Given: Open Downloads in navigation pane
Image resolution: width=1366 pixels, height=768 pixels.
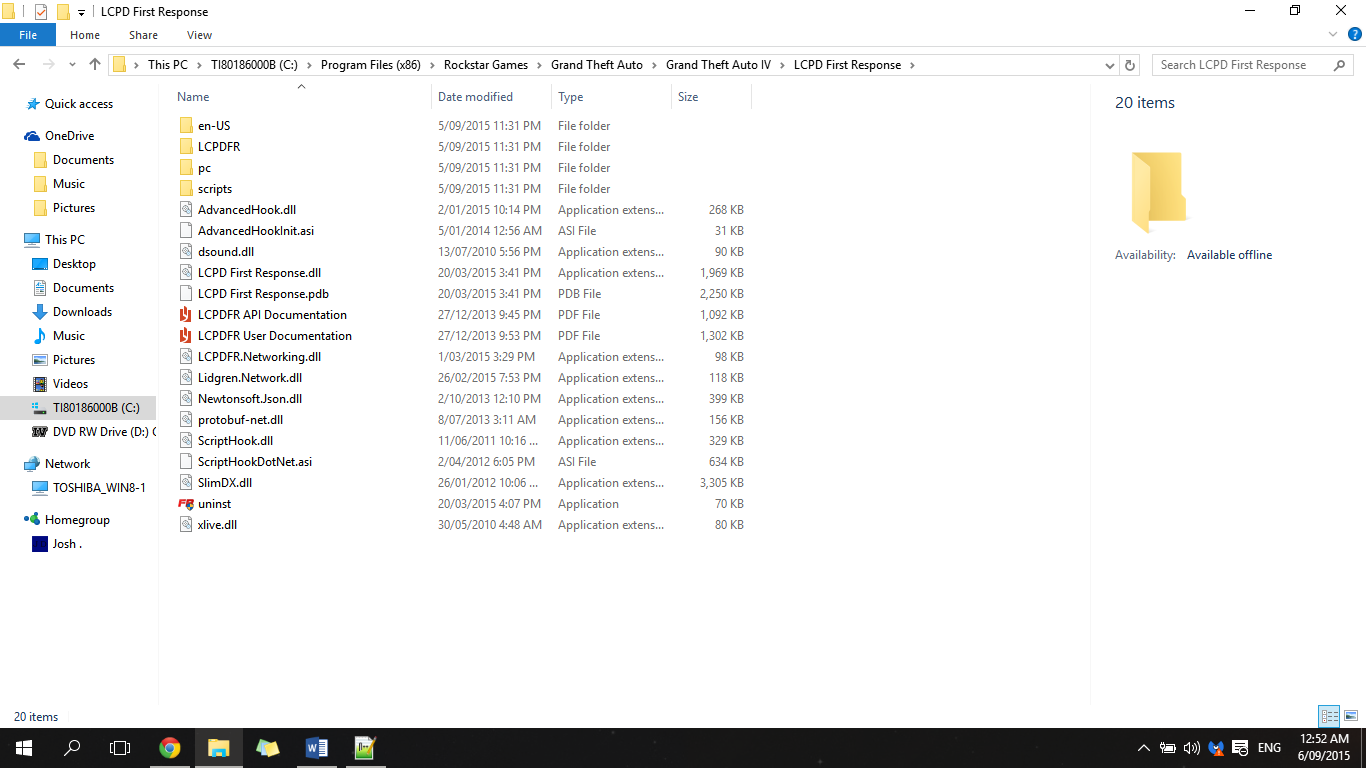Looking at the screenshot, I should pos(83,312).
